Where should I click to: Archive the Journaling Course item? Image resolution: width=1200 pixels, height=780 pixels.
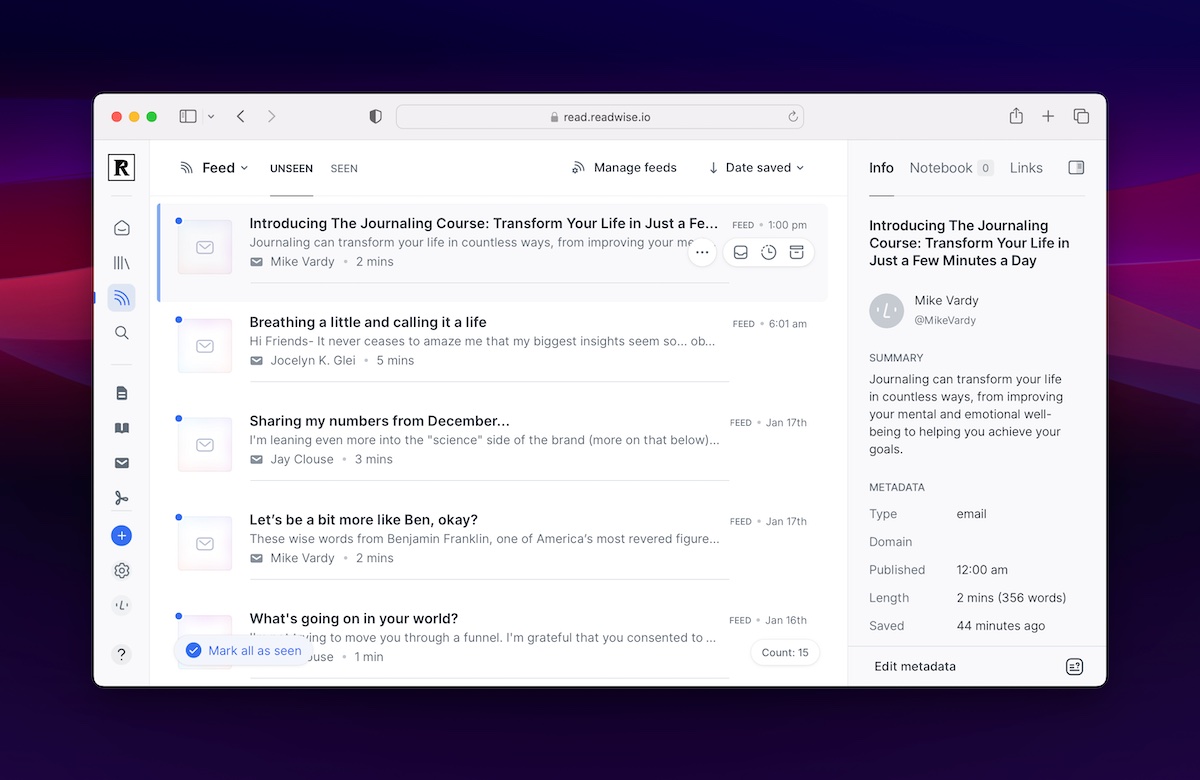[x=797, y=253]
